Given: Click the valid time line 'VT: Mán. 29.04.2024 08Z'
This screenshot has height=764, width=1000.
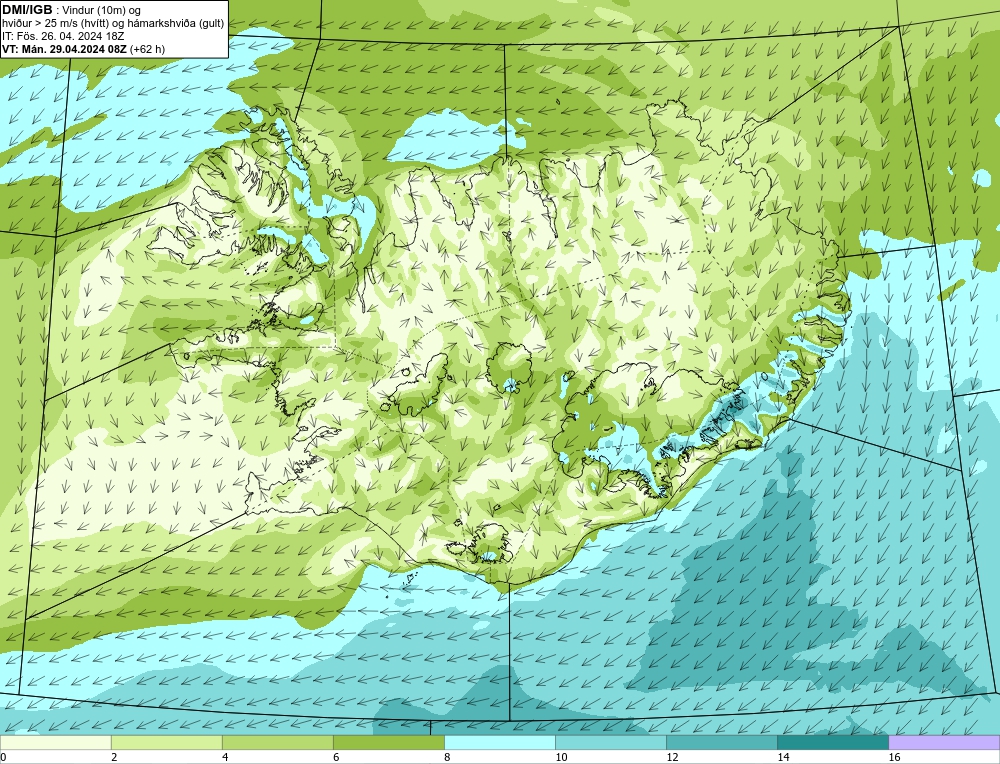Looking at the screenshot, I should [64, 49].
